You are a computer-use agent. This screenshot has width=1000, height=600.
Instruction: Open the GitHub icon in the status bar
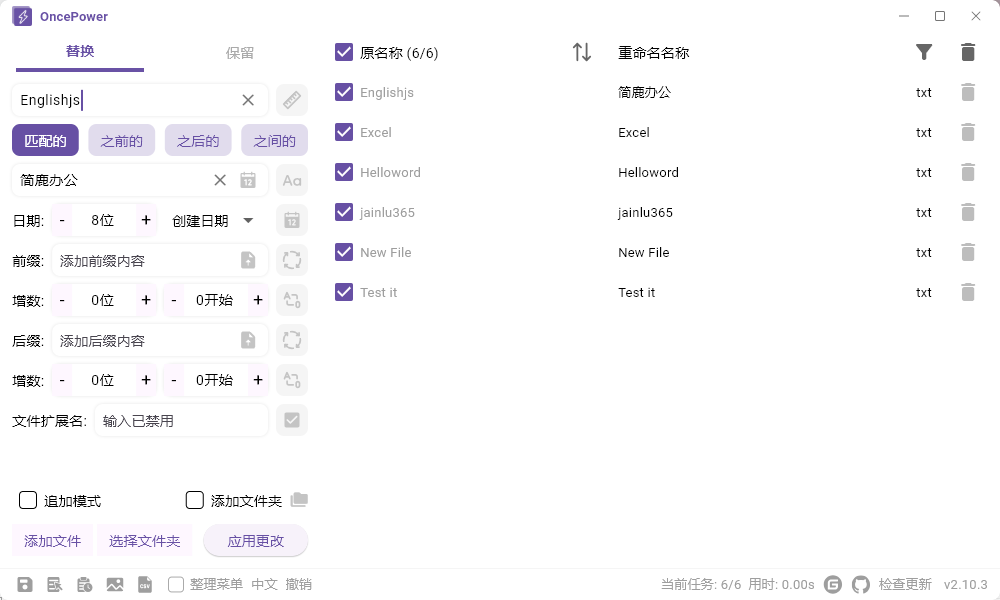pyautogui.click(x=861, y=584)
